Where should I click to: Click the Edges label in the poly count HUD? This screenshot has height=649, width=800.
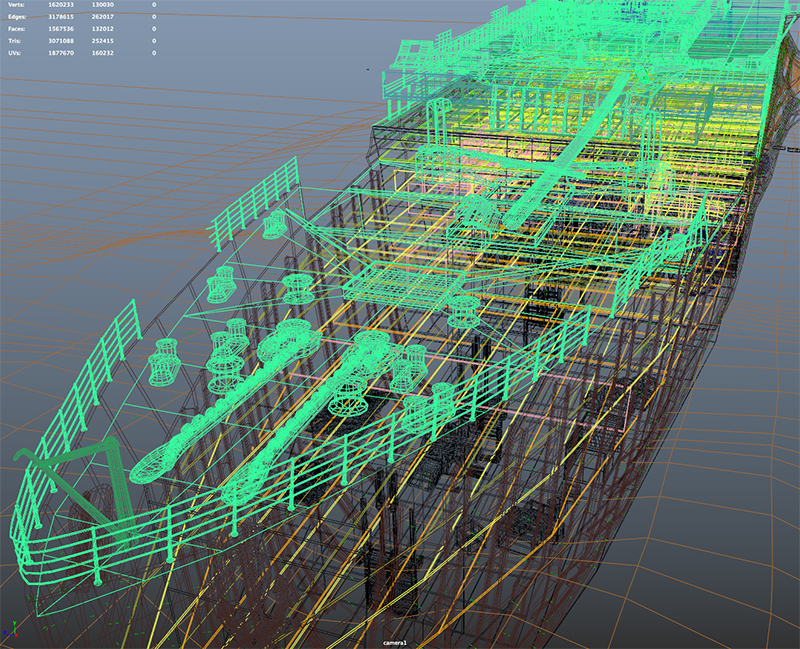(x=16, y=17)
